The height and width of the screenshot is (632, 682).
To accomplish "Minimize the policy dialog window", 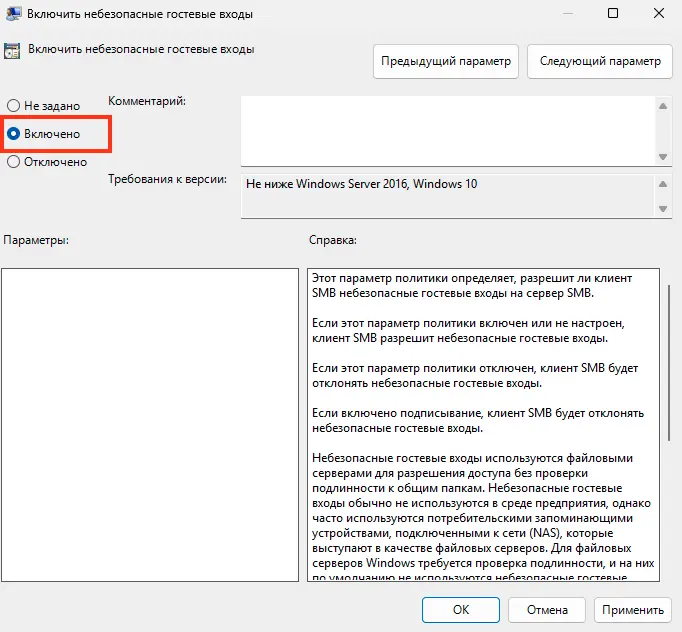I will click(568, 13).
